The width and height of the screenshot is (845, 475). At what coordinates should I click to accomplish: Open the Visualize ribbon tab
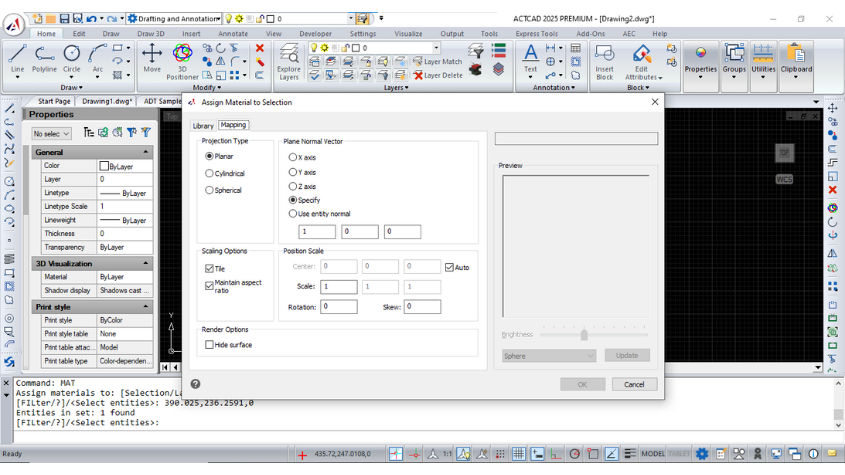408,33
